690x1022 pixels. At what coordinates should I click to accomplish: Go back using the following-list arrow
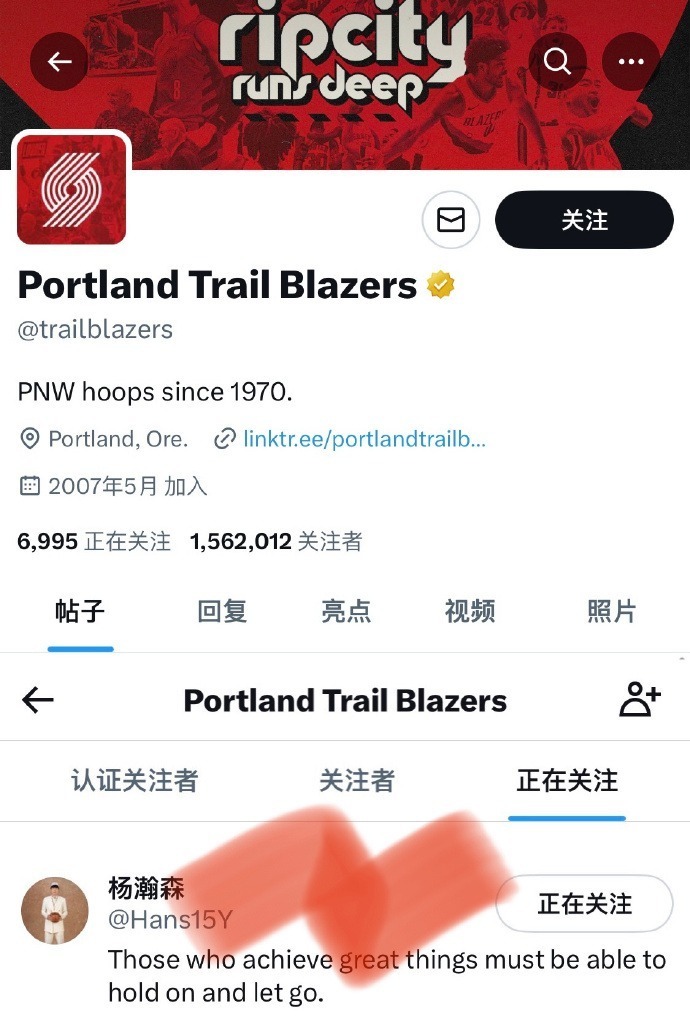tap(38, 700)
